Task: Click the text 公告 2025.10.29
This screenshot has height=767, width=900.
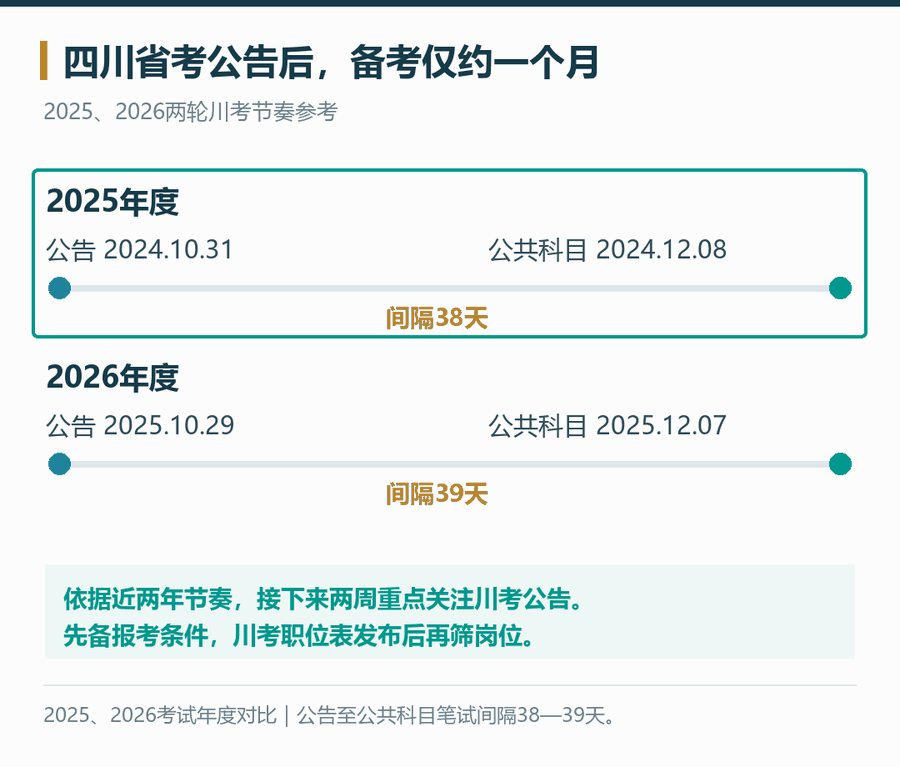Action: 140,425
